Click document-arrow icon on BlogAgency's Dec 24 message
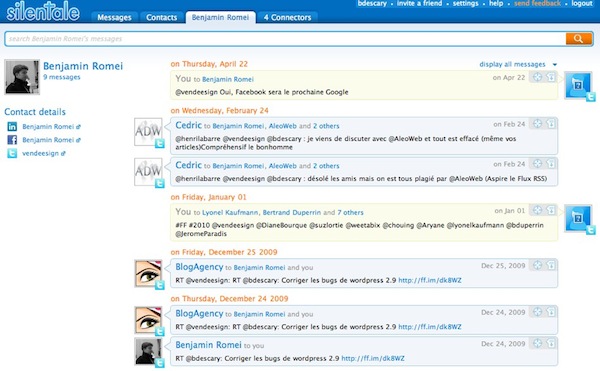Screen dimensions: 600x371 (551, 312)
